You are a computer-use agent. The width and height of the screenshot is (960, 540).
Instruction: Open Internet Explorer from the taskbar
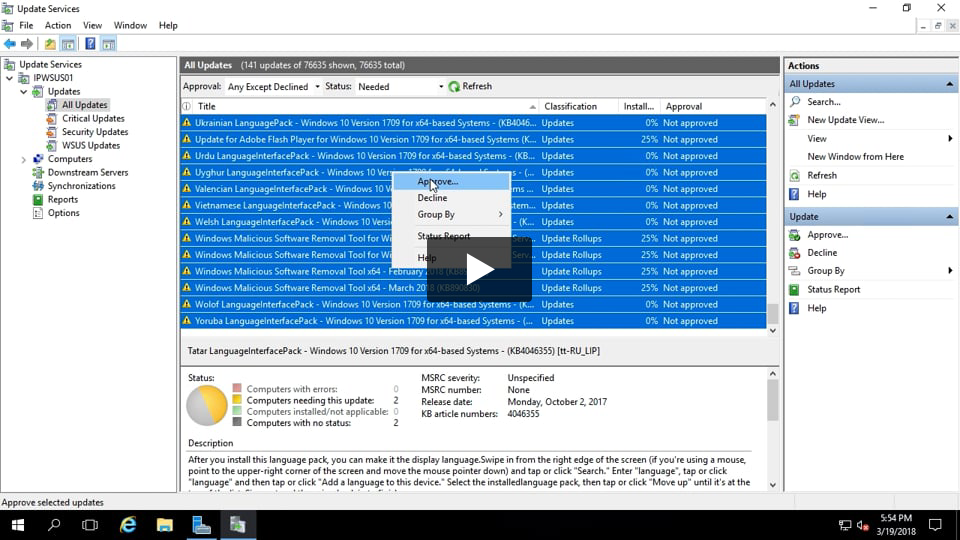[x=128, y=525]
